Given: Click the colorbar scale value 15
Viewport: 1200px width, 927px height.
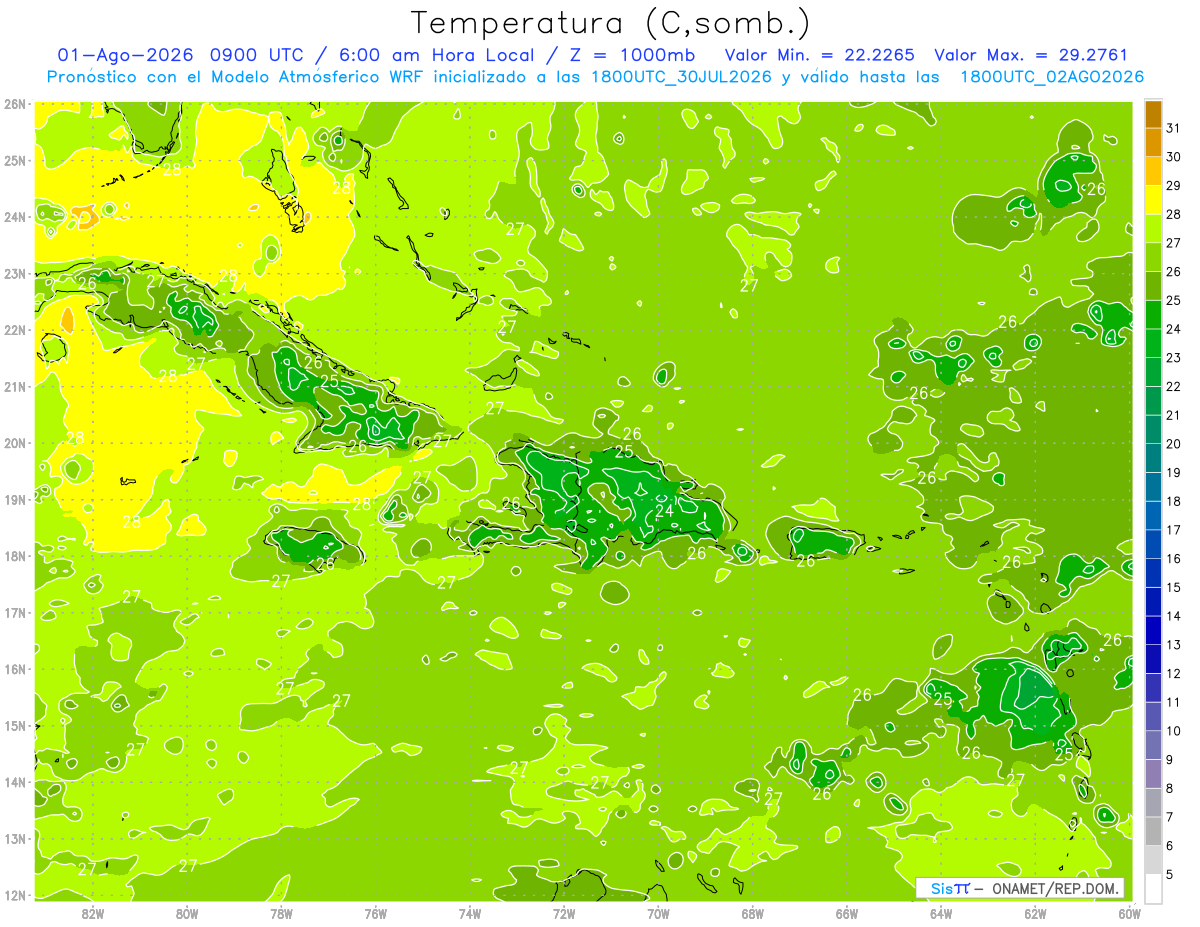Looking at the screenshot, I should pyautogui.click(x=1174, y=587).
